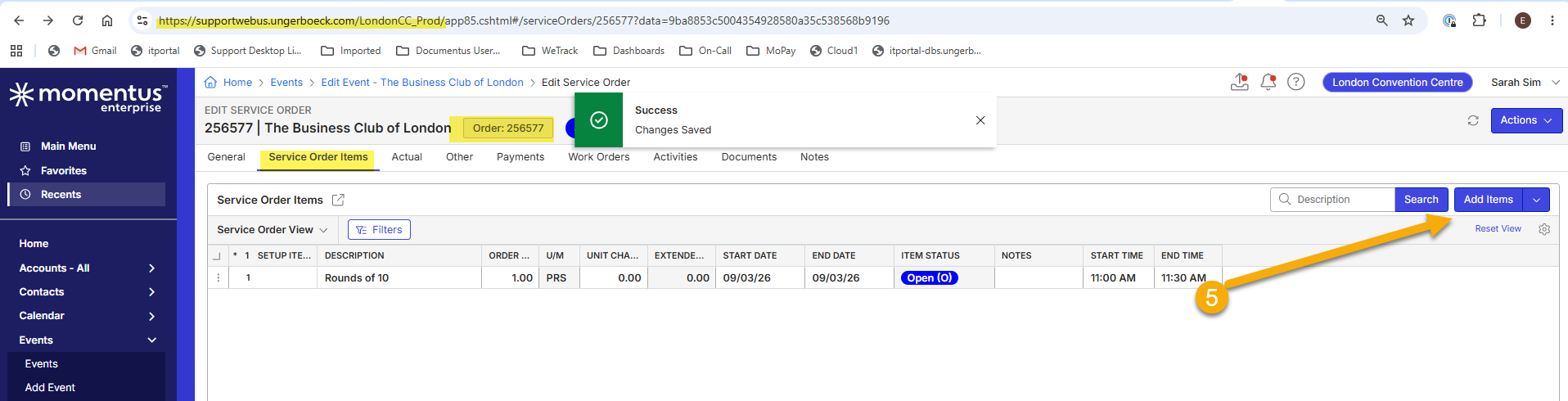Open Add Event in the sidebar
Image resolution: width=1568 pixels, height=401 pixels.
tap(50, 387)
